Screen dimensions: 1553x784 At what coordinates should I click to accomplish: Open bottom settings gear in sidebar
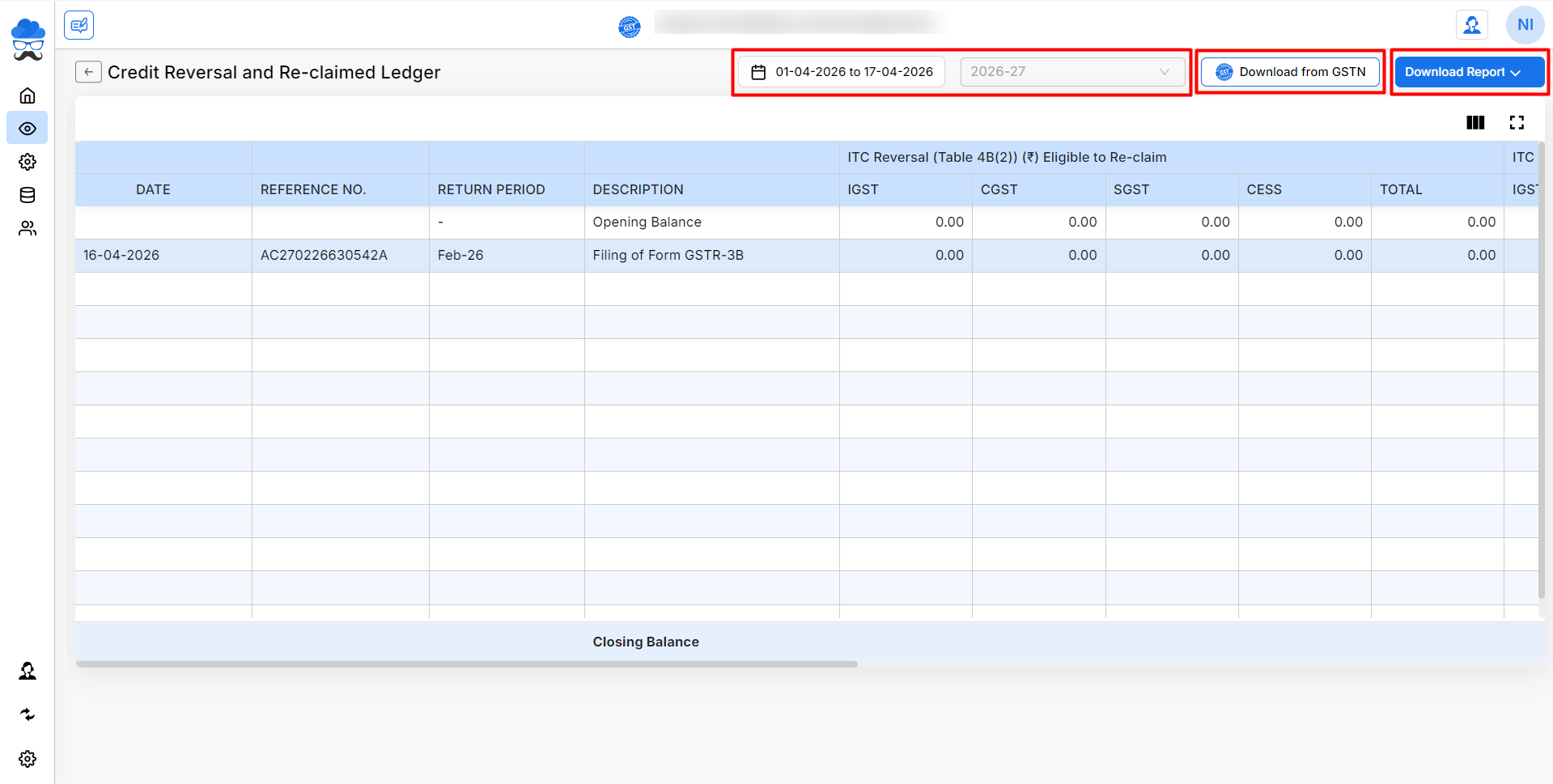click(x=28, y=759)
